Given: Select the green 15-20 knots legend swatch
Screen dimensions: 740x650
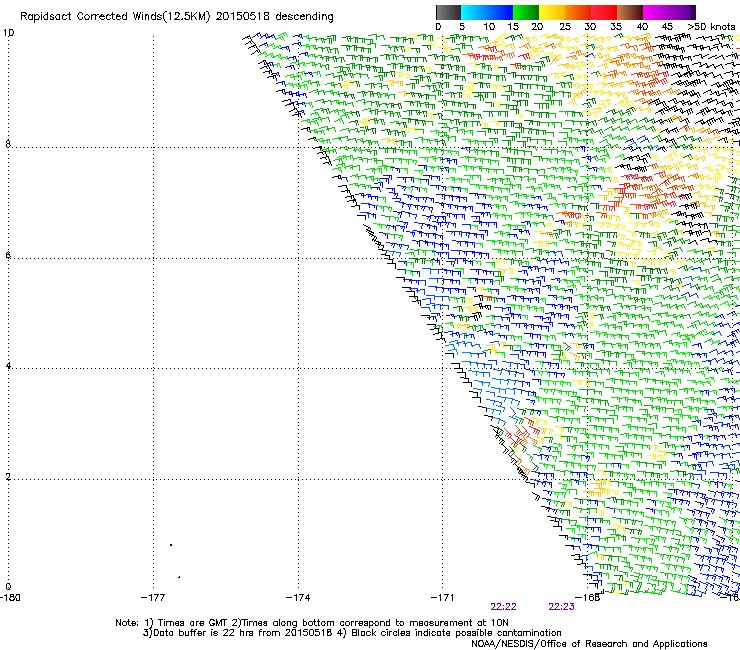Looking at the screenshot, I should [526, 12].
